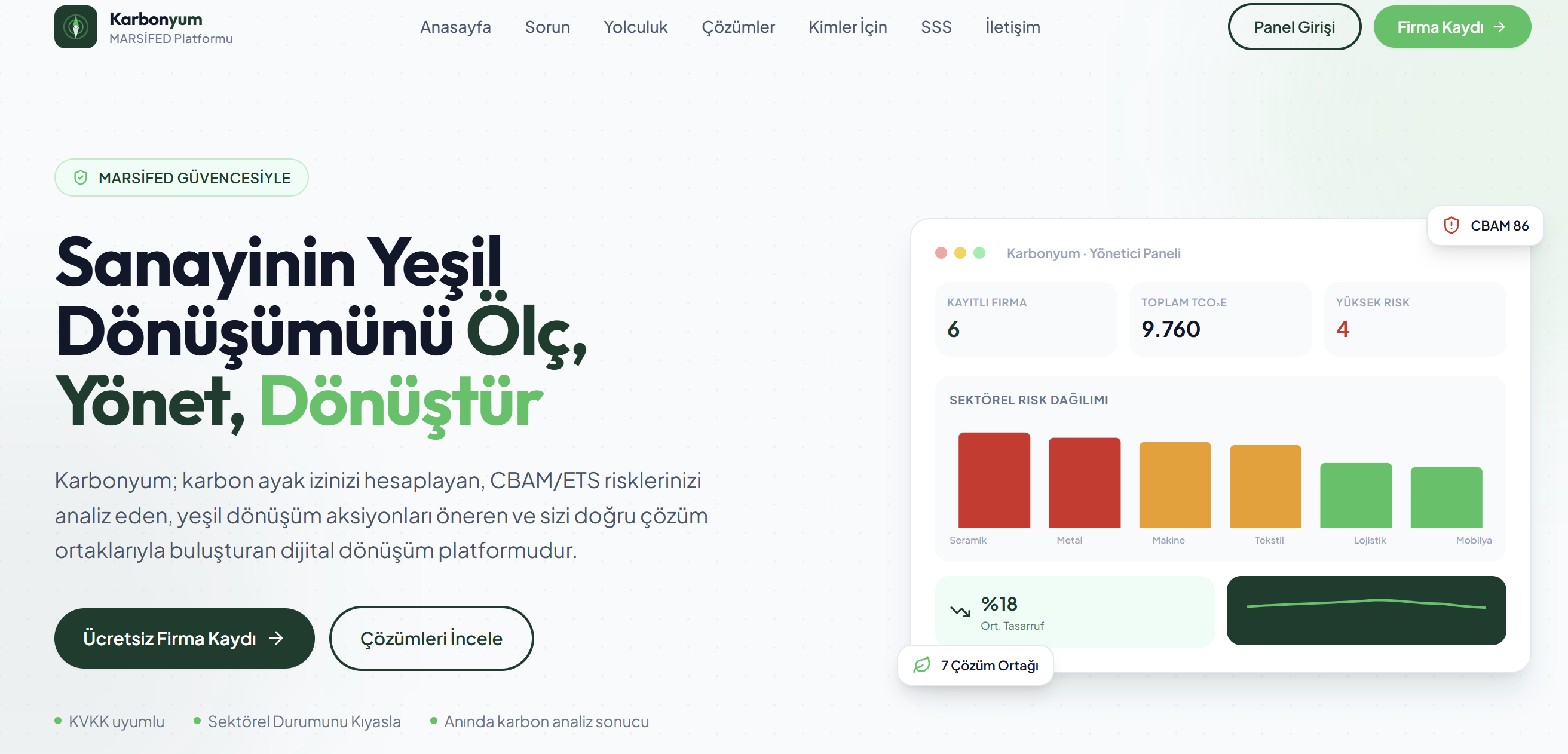Click the Panel Girişi button

[1294, 27]
